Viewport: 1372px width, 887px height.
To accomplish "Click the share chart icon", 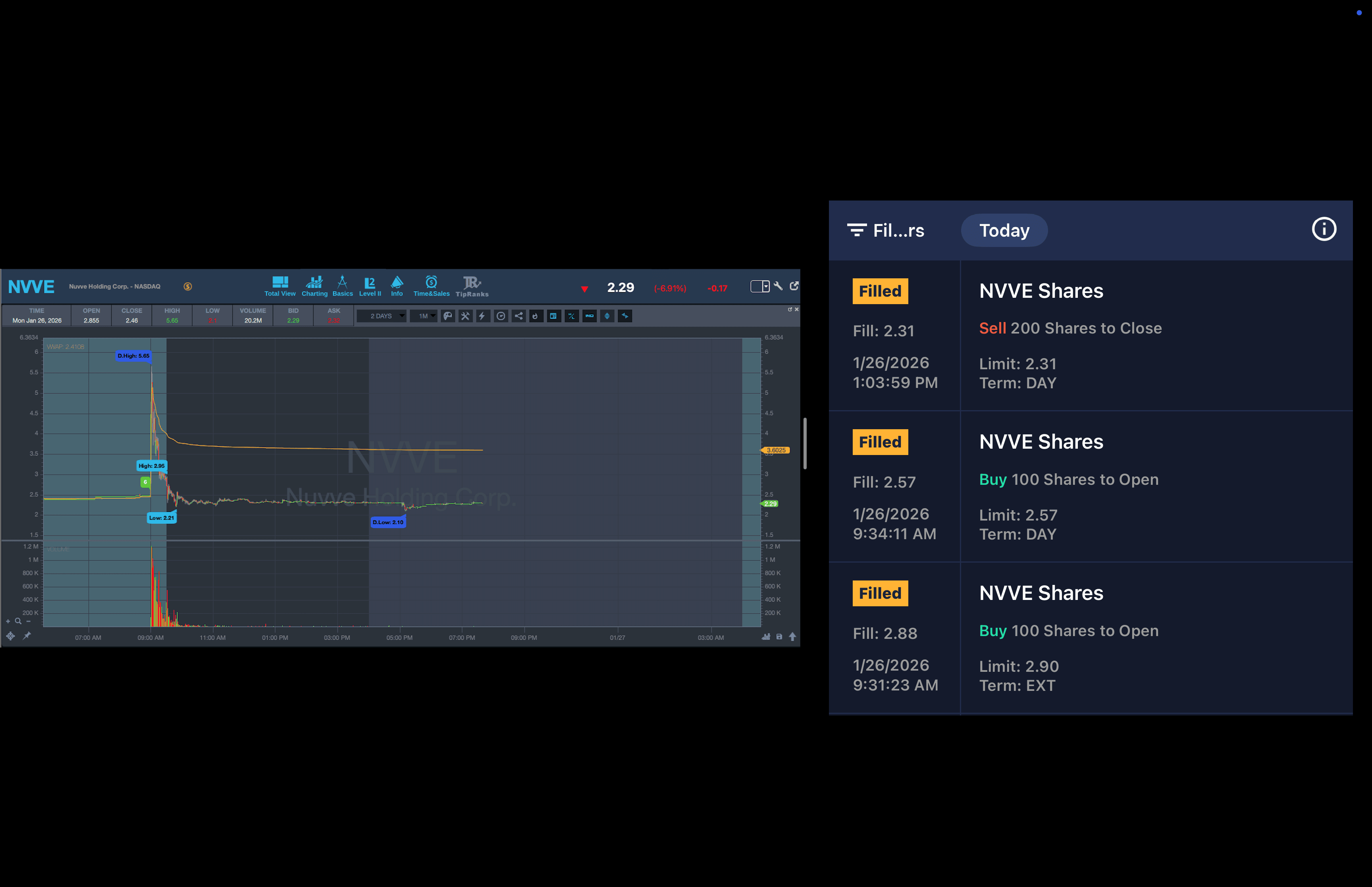I will pos(518,316).
